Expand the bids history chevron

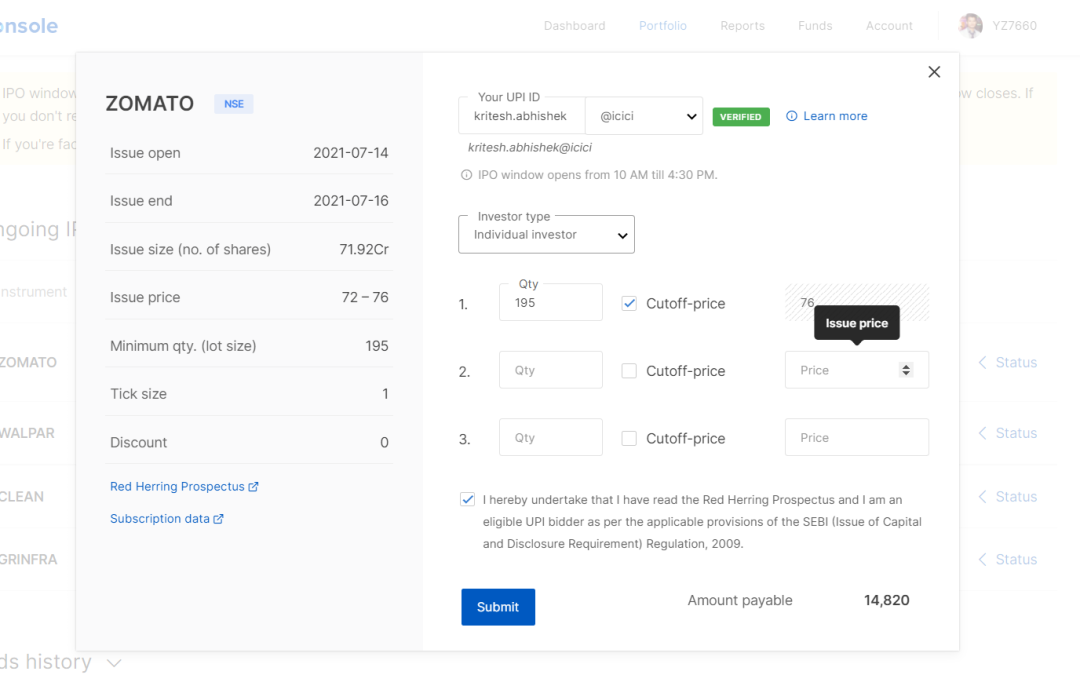(114, 663)
